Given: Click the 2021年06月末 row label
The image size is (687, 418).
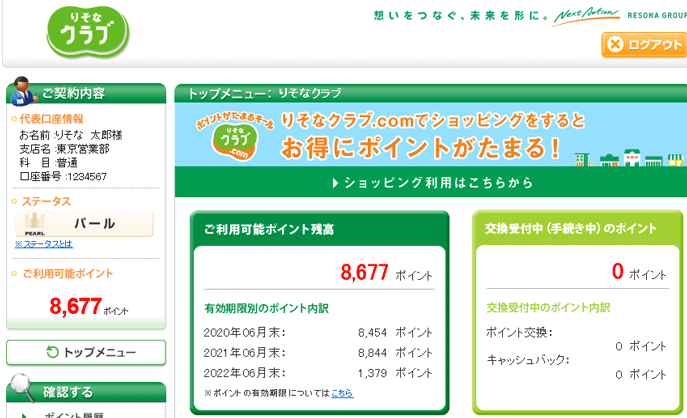Looking at the screenshot, I should click(244, 353).
